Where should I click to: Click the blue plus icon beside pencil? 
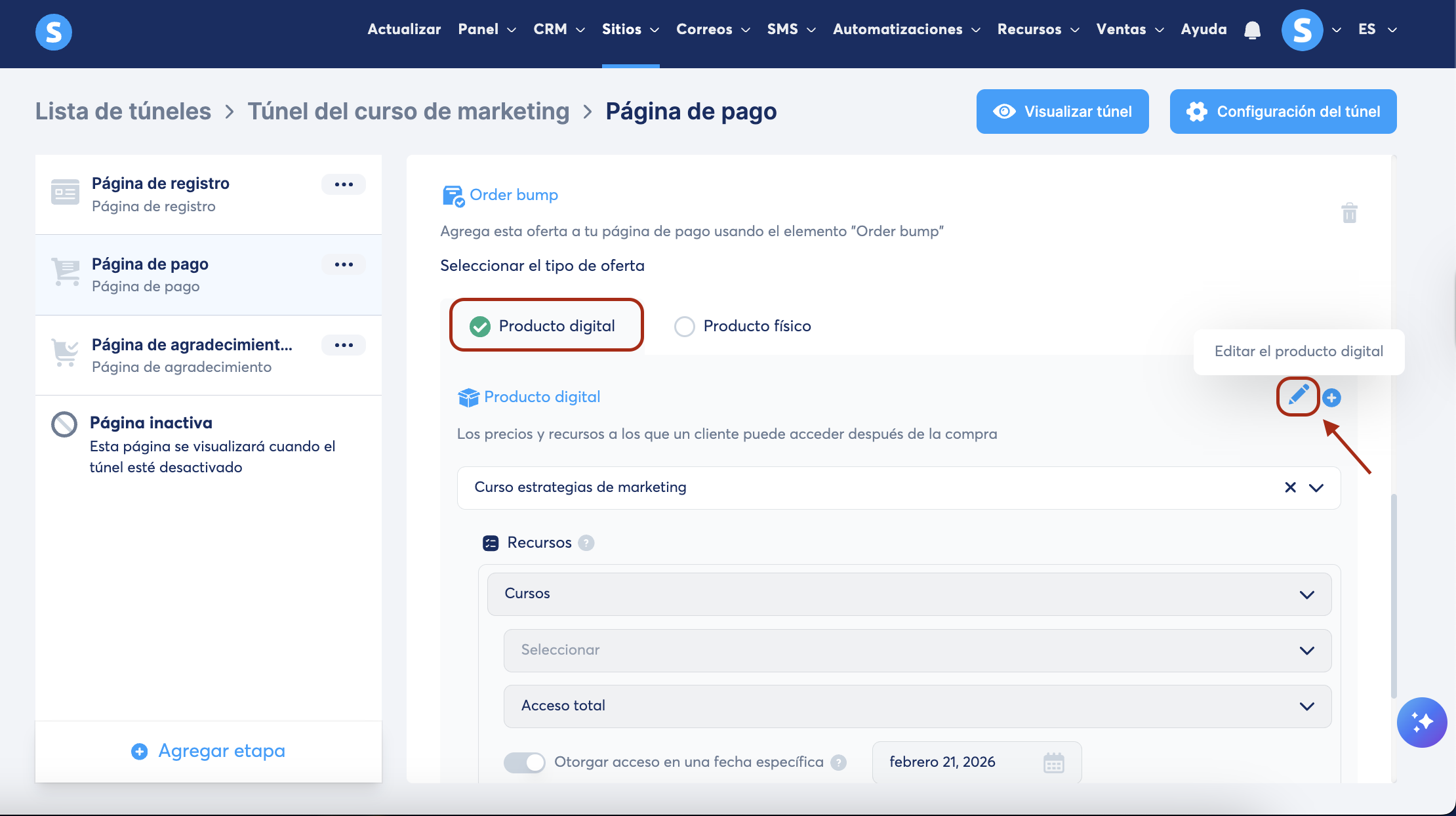[x=1331, y=398]
